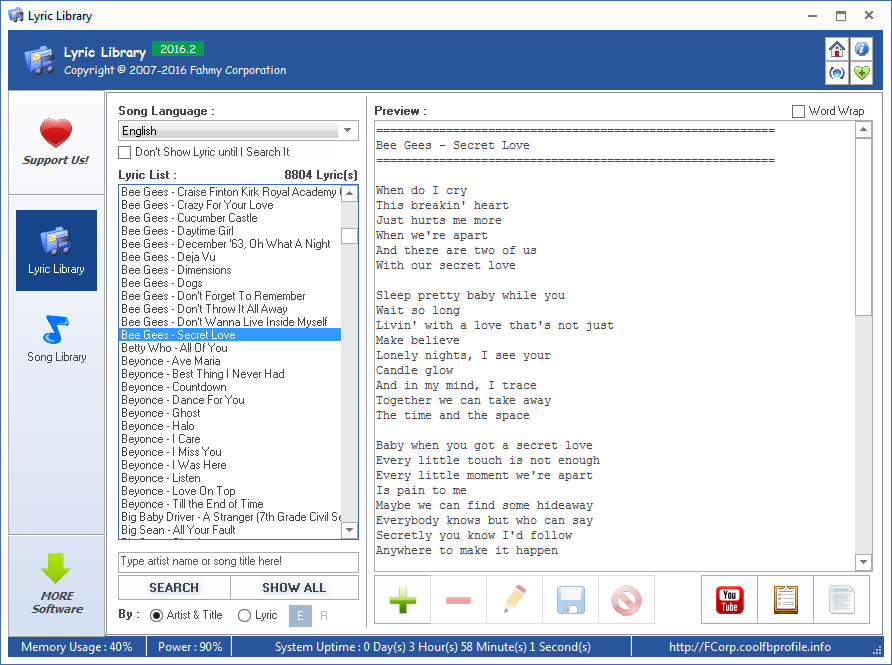Select Big Sean - All Your Fault
The height and width of the screenshot is (665, 892).
pyautogui.click(x=230, y=530)
